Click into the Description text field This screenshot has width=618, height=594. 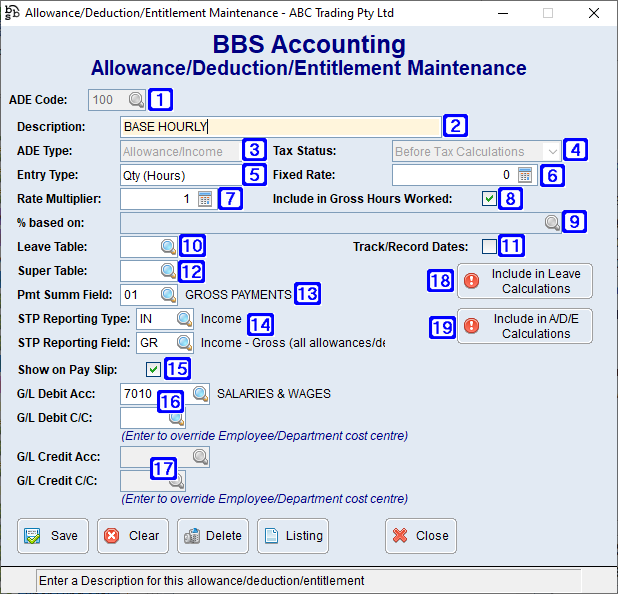click(281, 127)
